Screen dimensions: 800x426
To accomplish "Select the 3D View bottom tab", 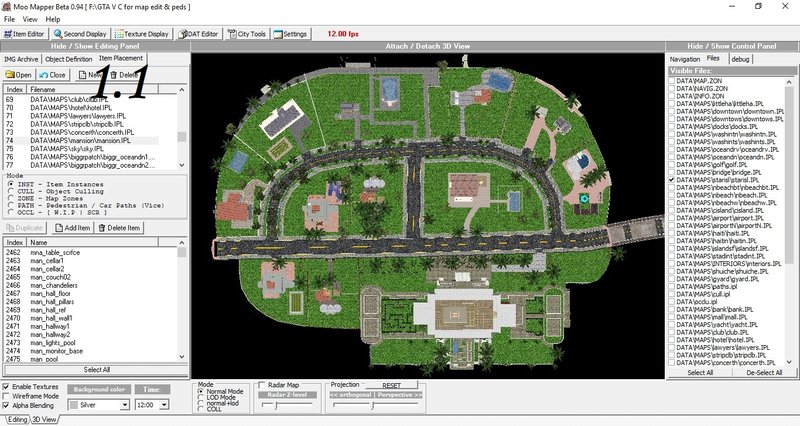I will point(44,419).
